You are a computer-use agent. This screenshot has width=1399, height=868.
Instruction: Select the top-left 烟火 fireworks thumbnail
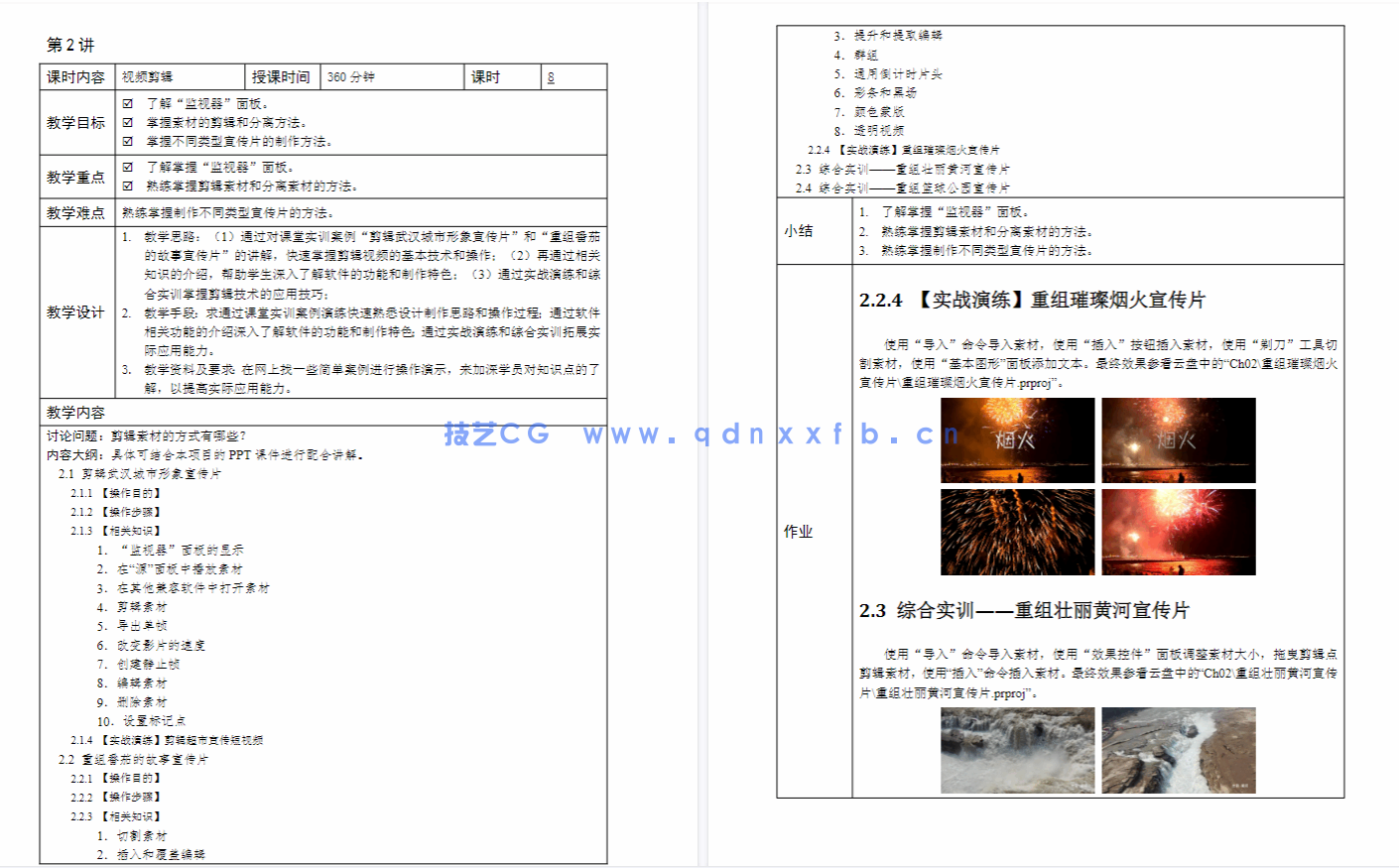coord(1017,439)
